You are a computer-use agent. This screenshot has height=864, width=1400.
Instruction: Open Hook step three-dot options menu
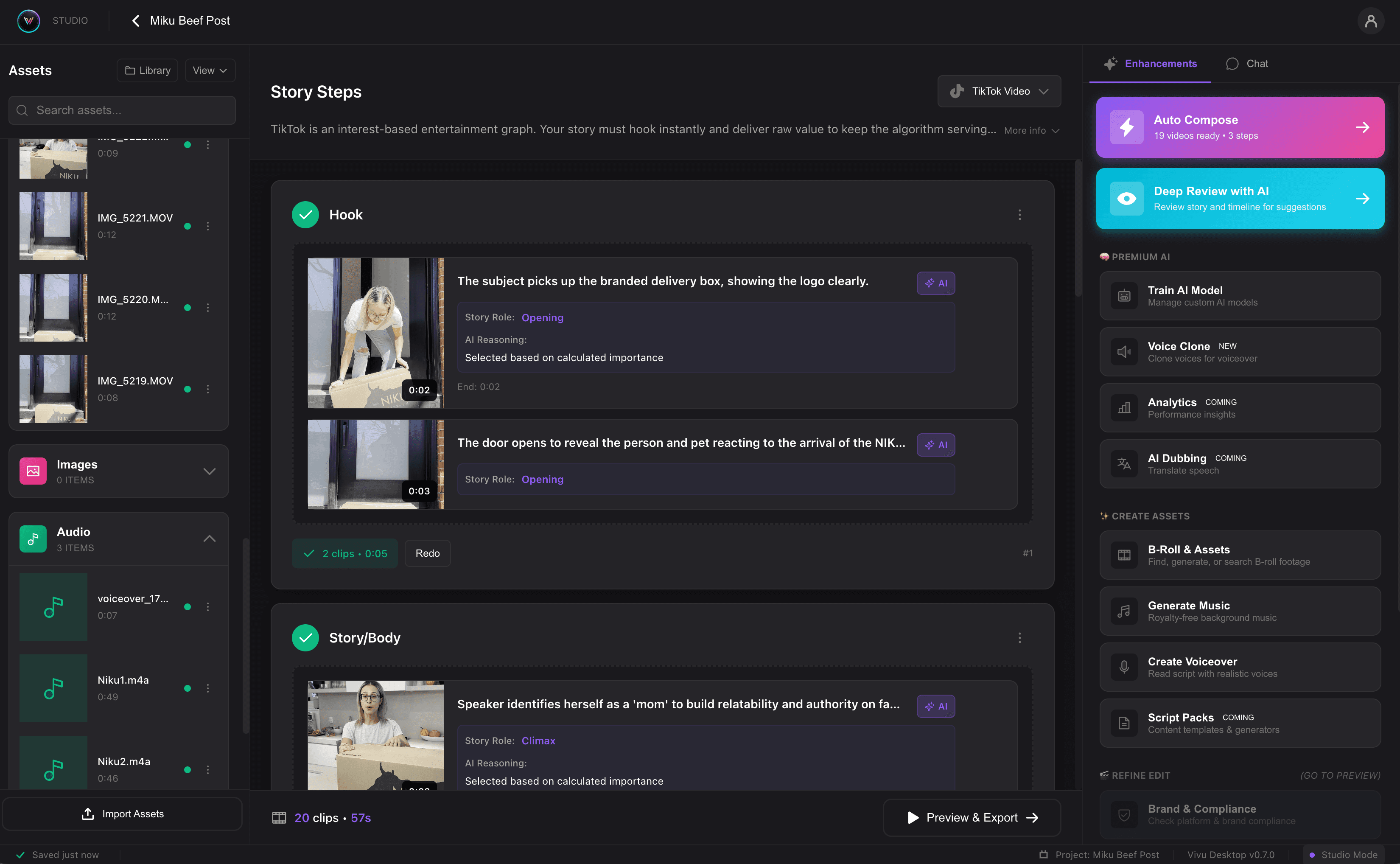1019,215
